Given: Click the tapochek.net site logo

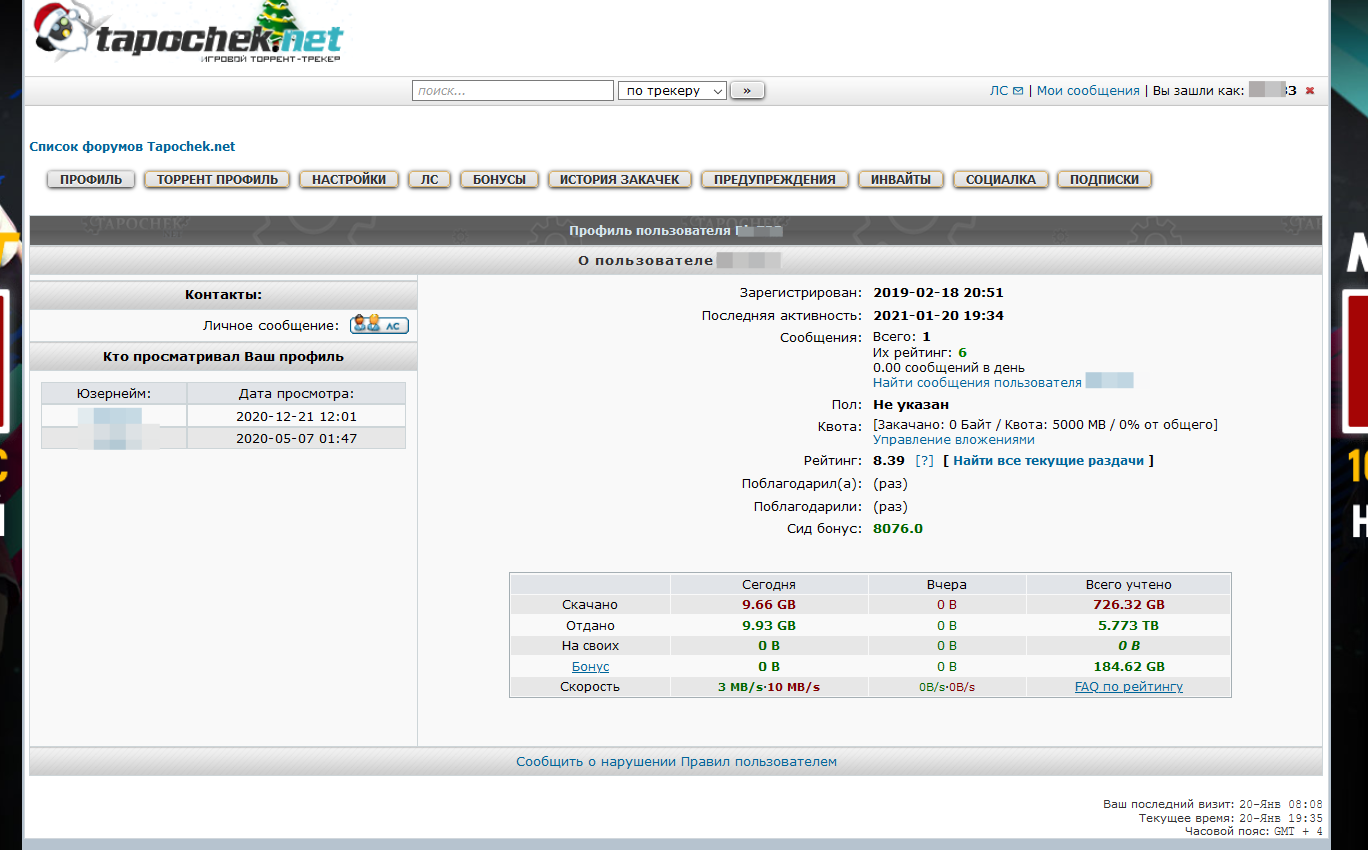Looking at the screenshot, I should click(x=190, y=38).
